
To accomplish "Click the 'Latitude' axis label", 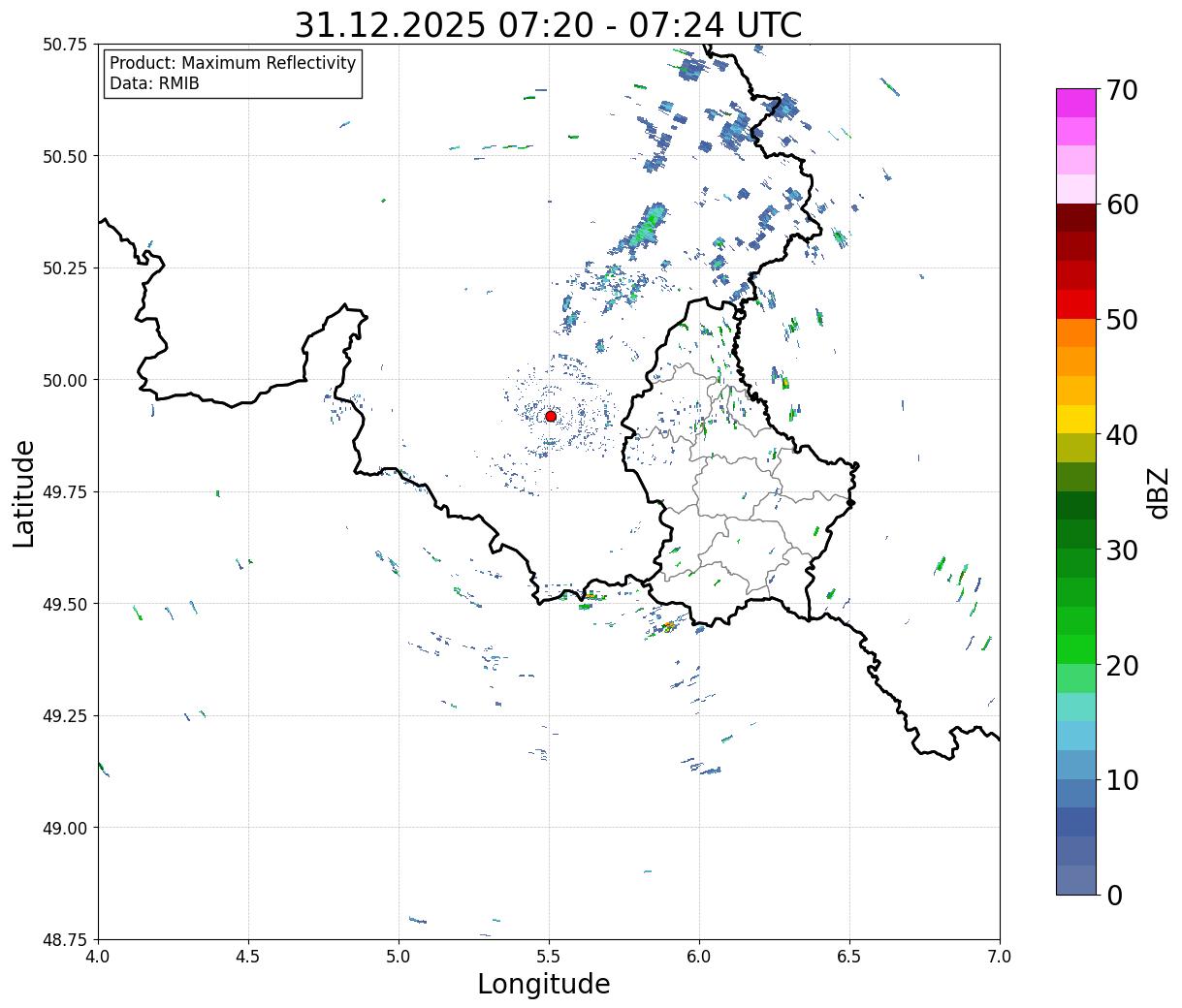I will [24, 493].
